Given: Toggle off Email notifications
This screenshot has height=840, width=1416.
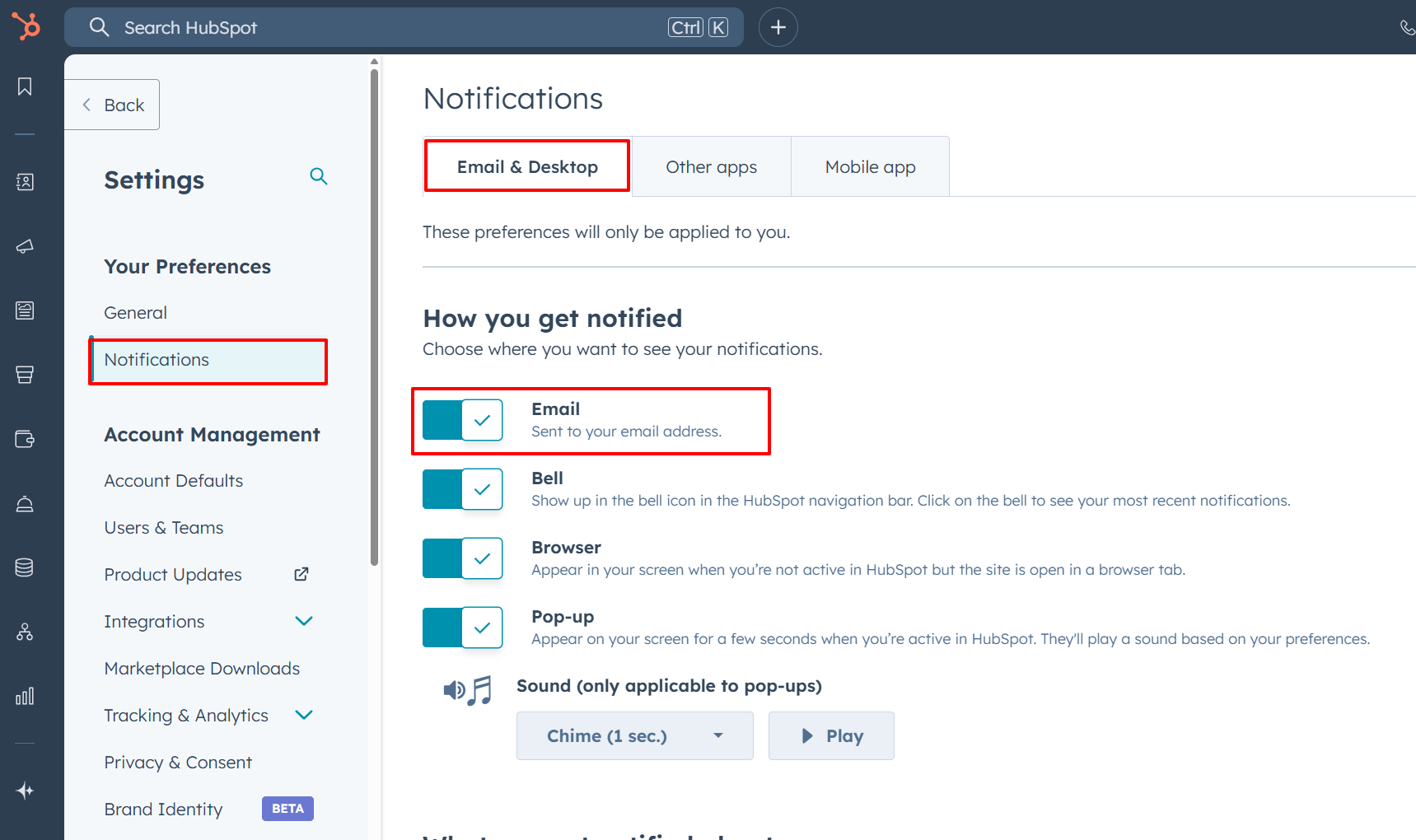Looking at the screenshot, I should [463, 420].
